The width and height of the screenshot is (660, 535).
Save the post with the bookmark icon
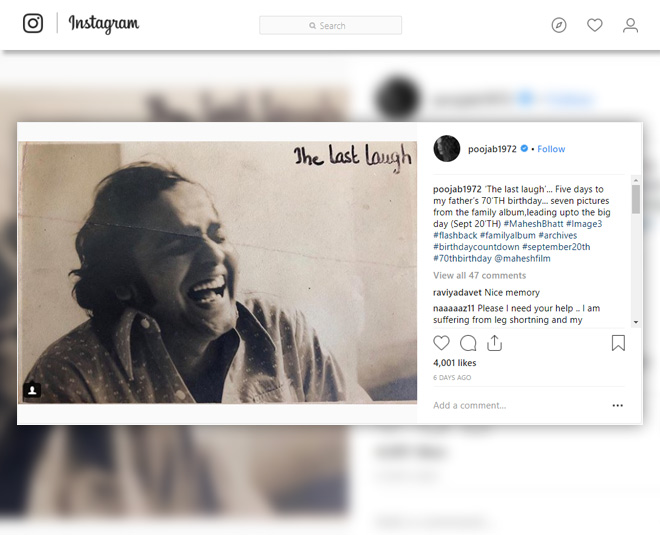coord(618,343)
